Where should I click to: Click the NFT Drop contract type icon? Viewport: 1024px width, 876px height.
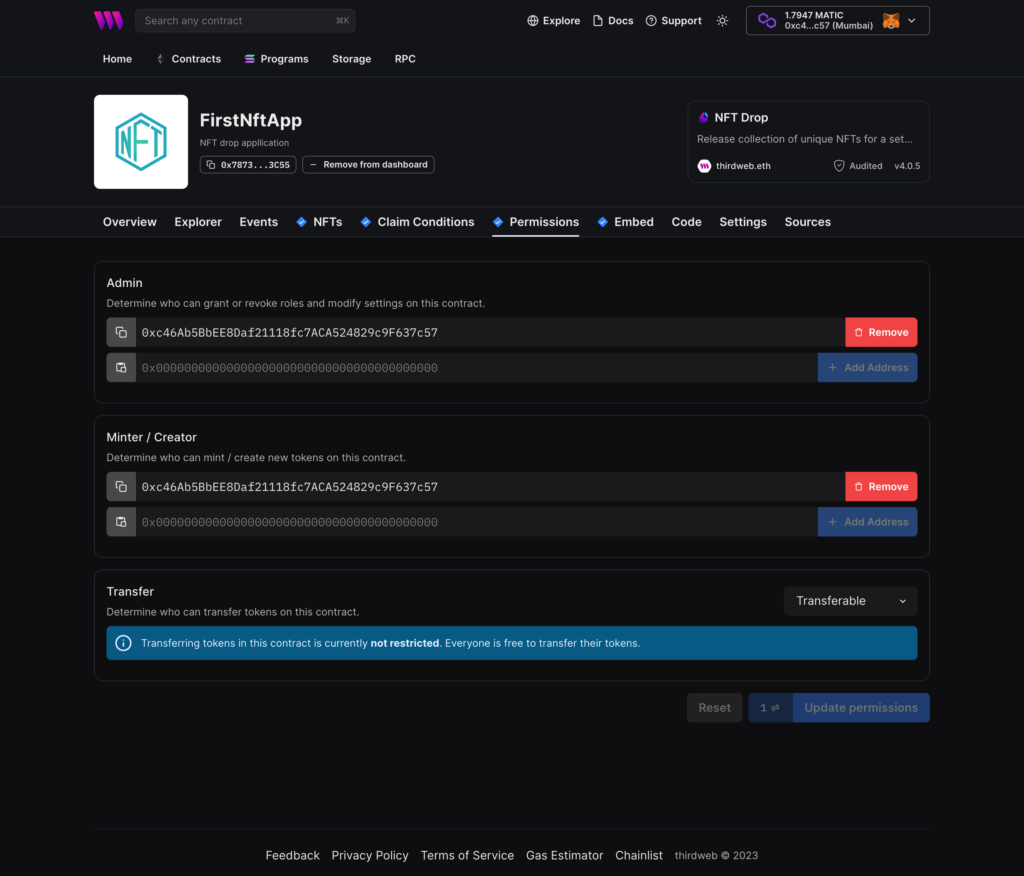point(703,118)
